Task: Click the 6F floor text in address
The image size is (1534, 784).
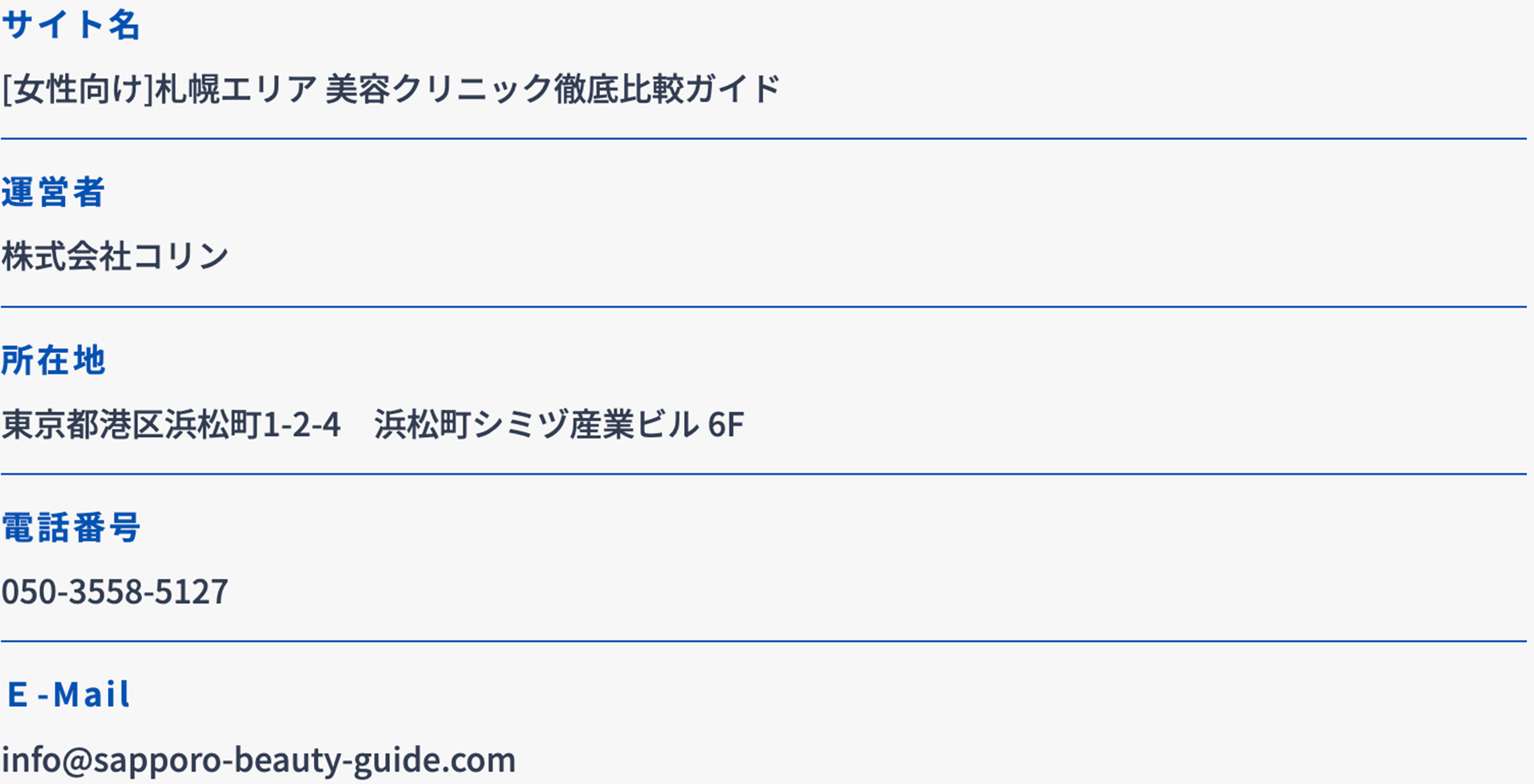Action: pos(726,425)
